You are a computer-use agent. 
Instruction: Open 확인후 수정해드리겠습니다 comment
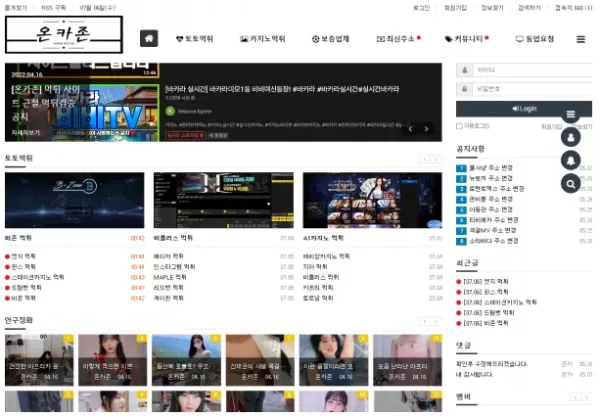click(492, 364)
